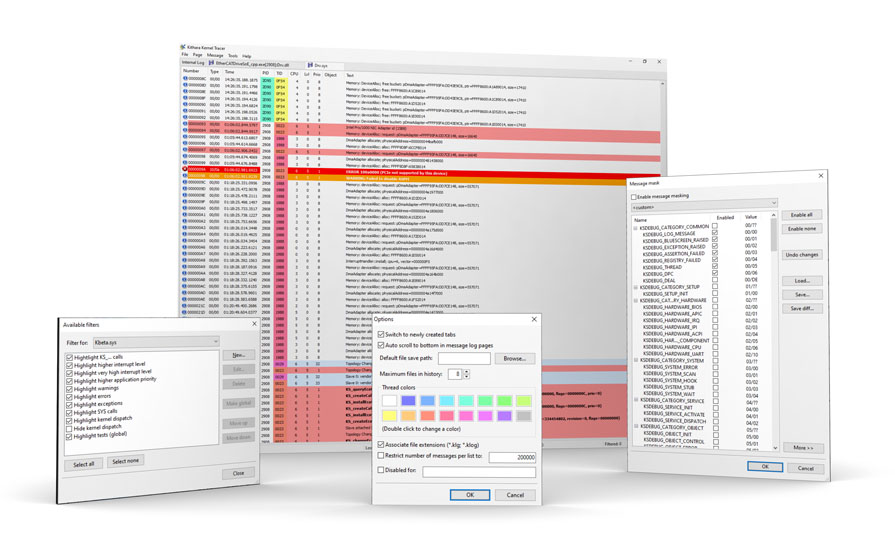Click the Disabled for text field
Viewport: 895px width, 538px height.
pyautogui.click(x=479, y=471)
